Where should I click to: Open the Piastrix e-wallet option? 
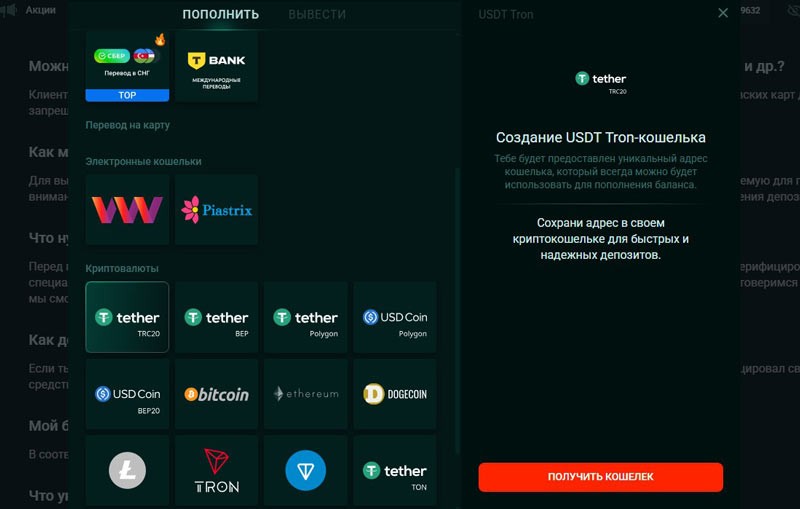(x=216, y=210)
